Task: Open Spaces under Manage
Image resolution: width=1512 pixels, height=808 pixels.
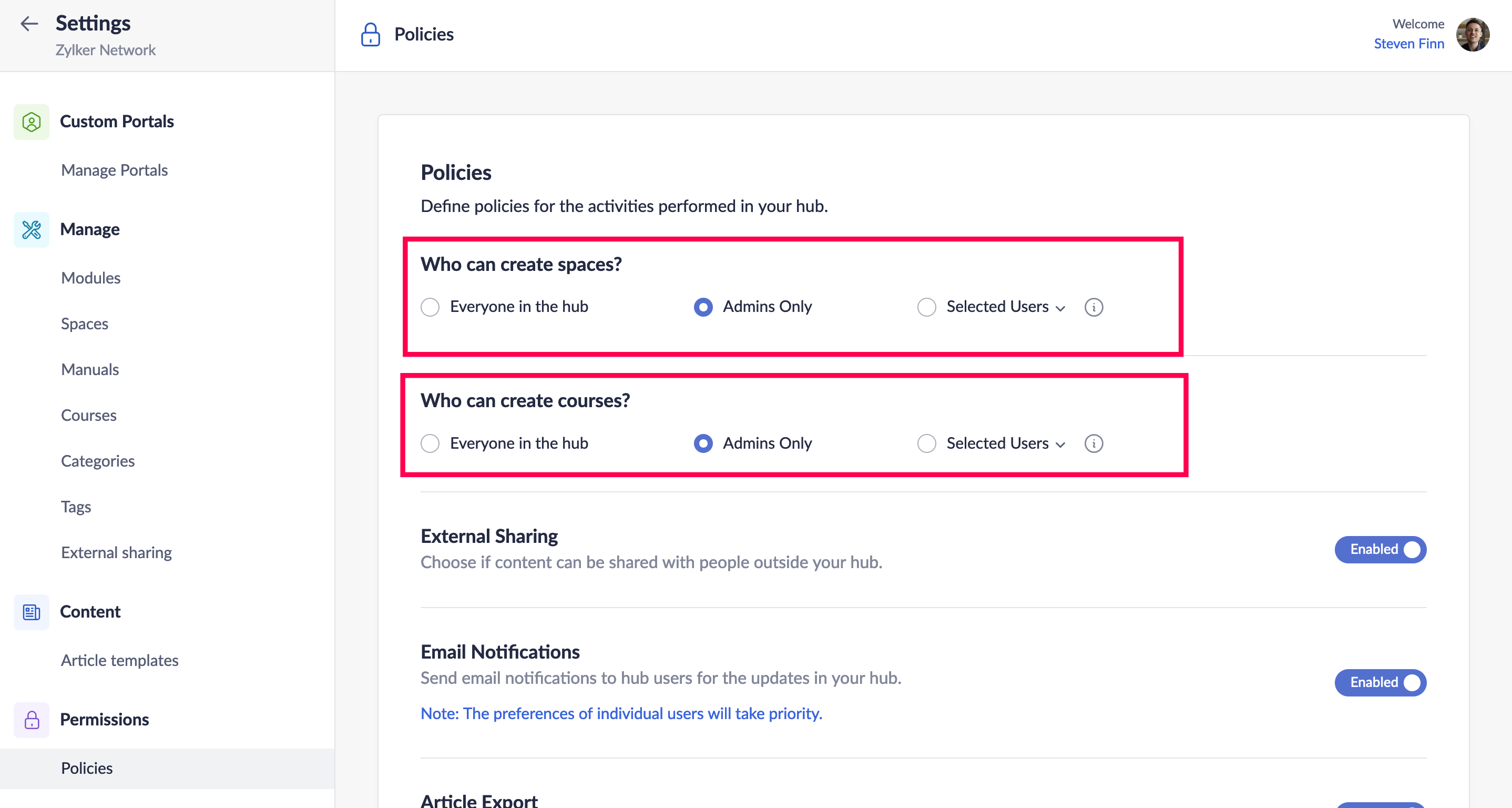Action: point(85,324)
